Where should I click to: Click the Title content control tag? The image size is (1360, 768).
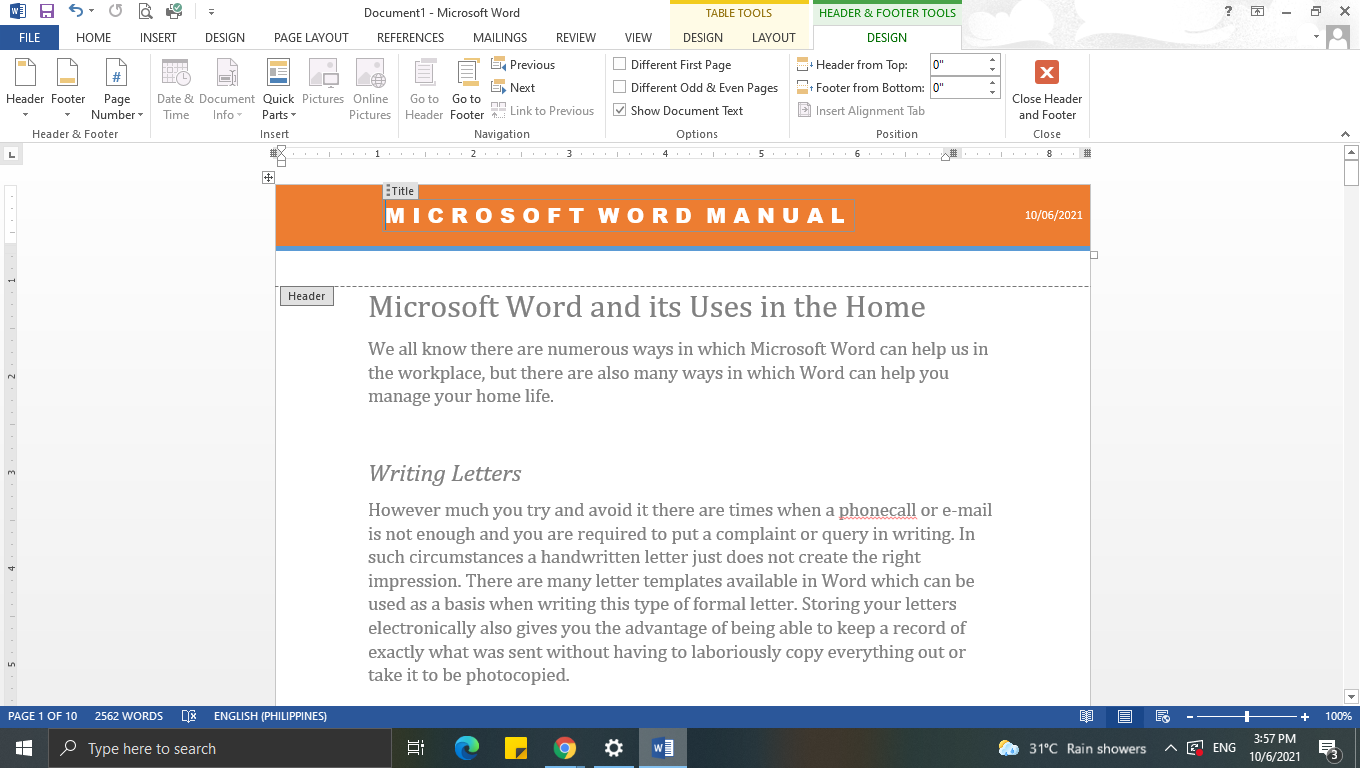(401, 191)
